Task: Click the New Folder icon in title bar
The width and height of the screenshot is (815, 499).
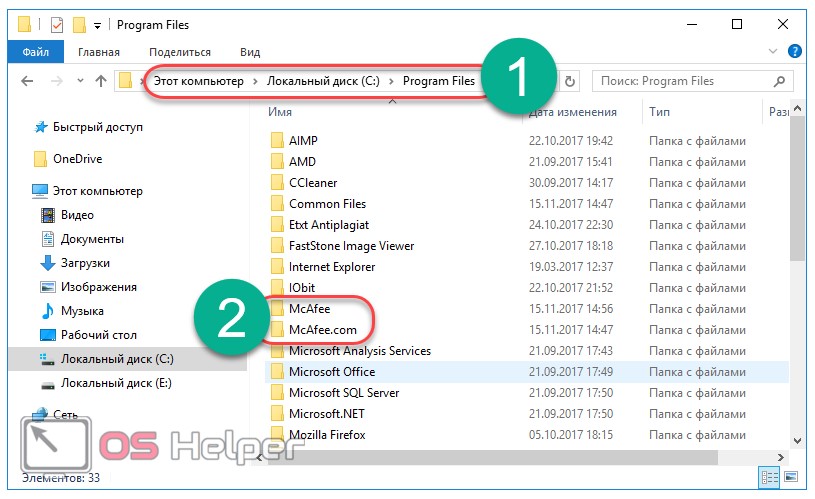Action: tap(79, 24)
